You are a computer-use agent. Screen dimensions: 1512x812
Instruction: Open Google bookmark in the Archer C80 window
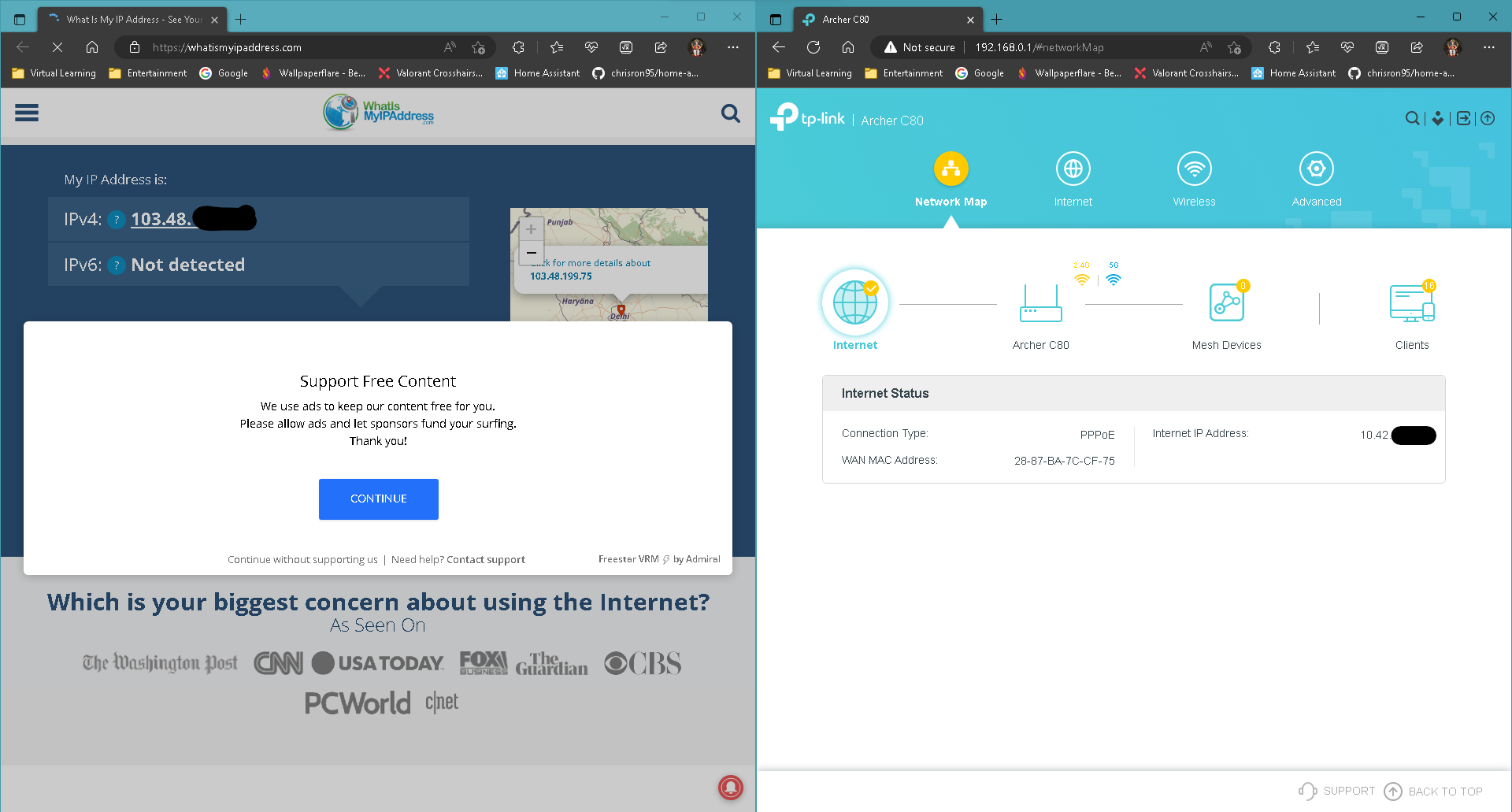pyautogui.click(x=980, y=73)
